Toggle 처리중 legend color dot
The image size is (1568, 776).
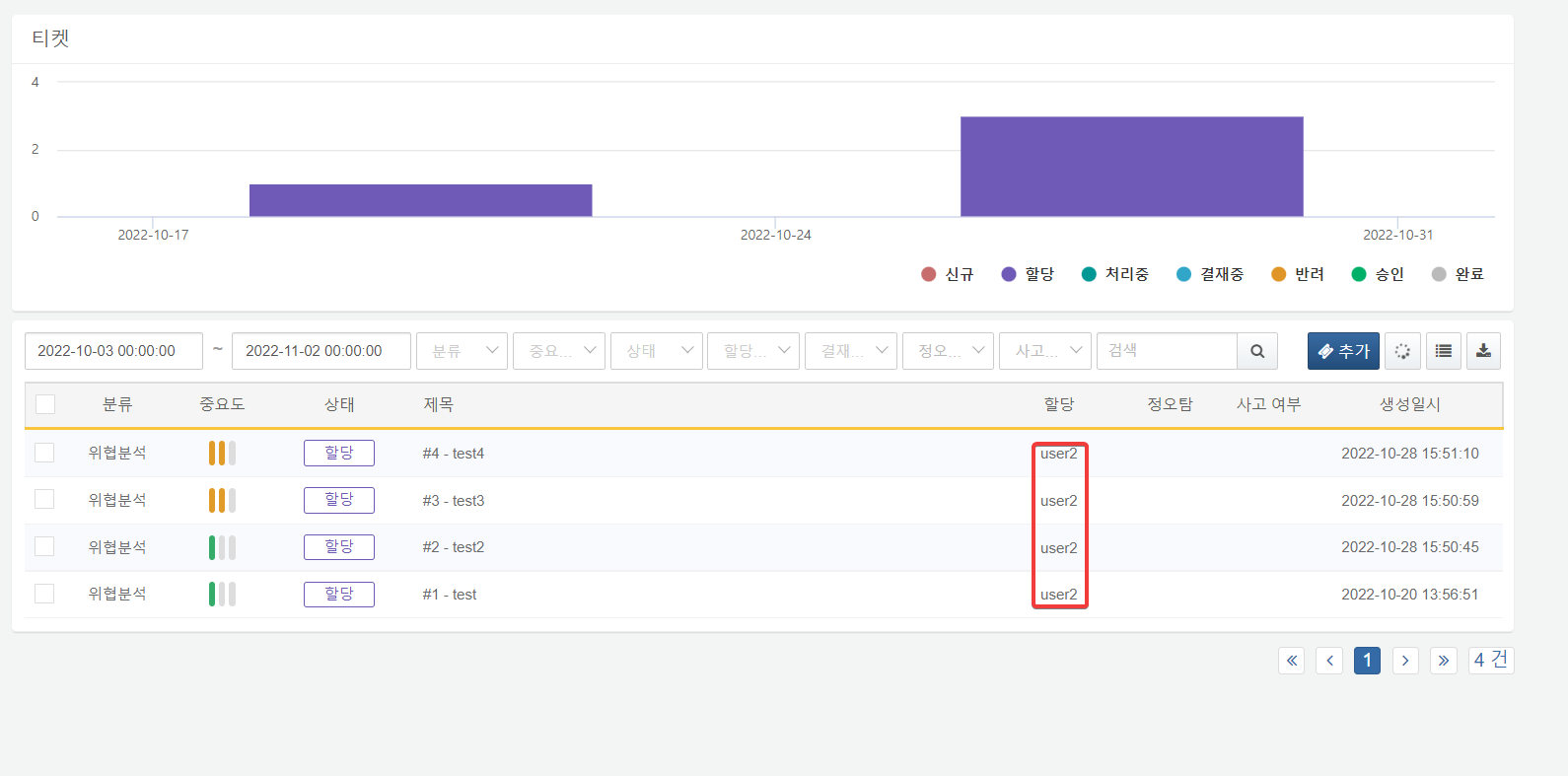[x=1089, y=274]
